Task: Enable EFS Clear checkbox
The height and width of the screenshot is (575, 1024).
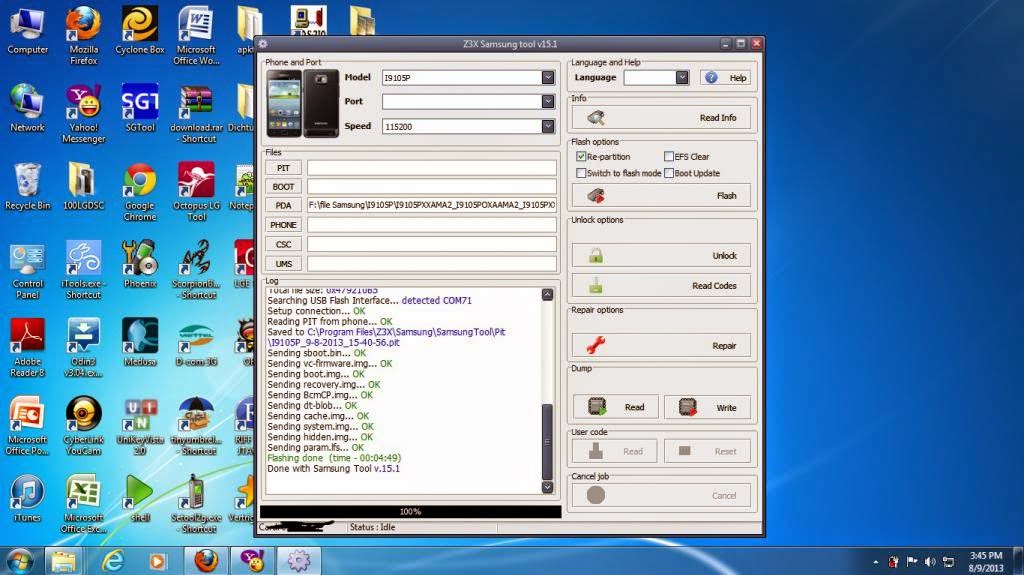Action: tap(669, 157)
